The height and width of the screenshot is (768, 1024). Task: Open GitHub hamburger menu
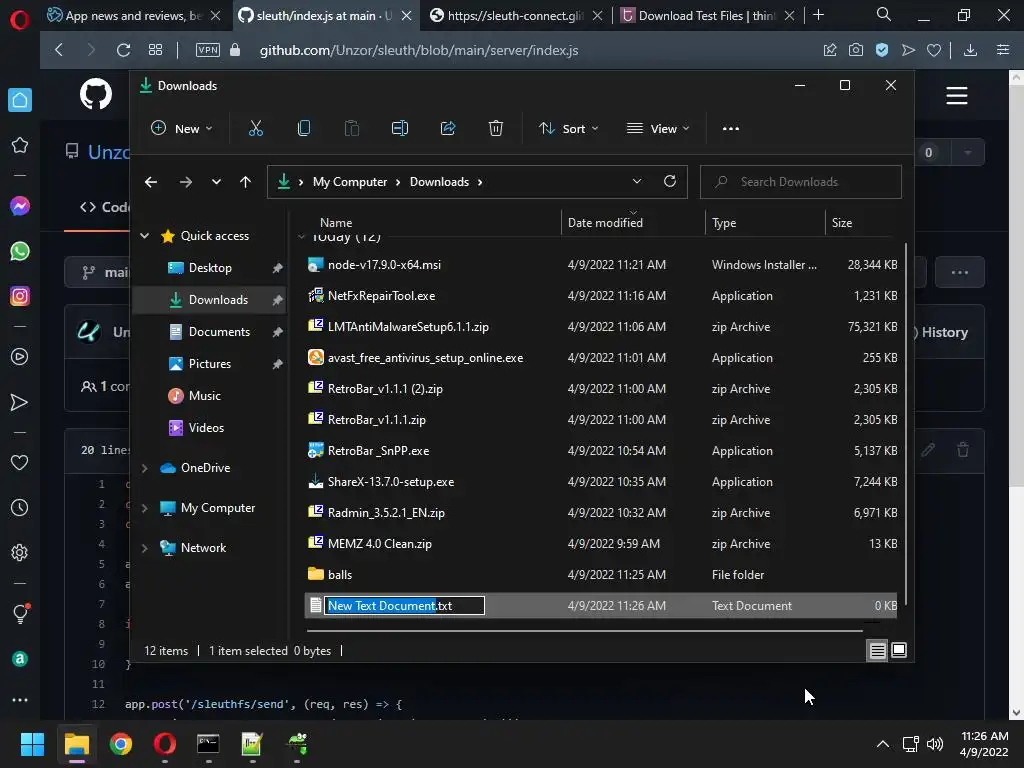point(957,96)
